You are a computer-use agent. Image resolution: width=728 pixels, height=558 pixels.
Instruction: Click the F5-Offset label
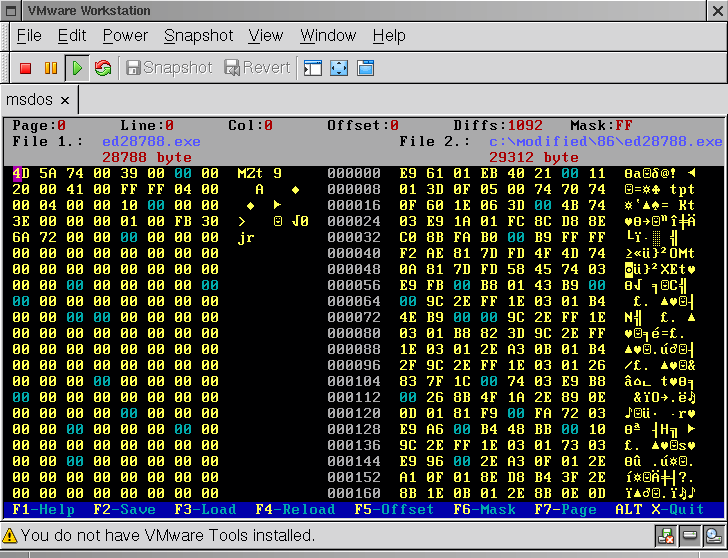[394, 509]
